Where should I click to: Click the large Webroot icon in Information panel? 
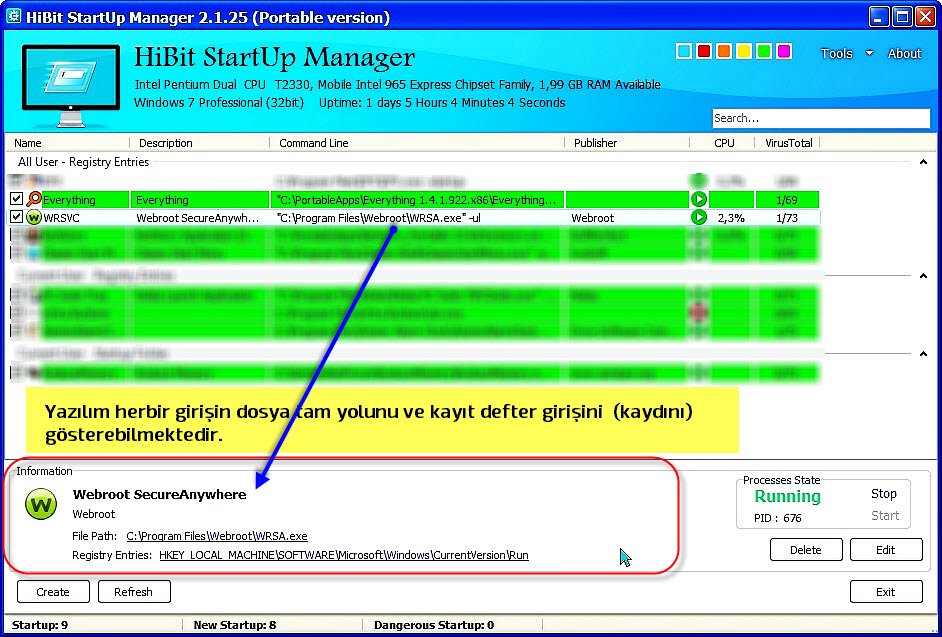pyautogui.click(x=41, y=504)
